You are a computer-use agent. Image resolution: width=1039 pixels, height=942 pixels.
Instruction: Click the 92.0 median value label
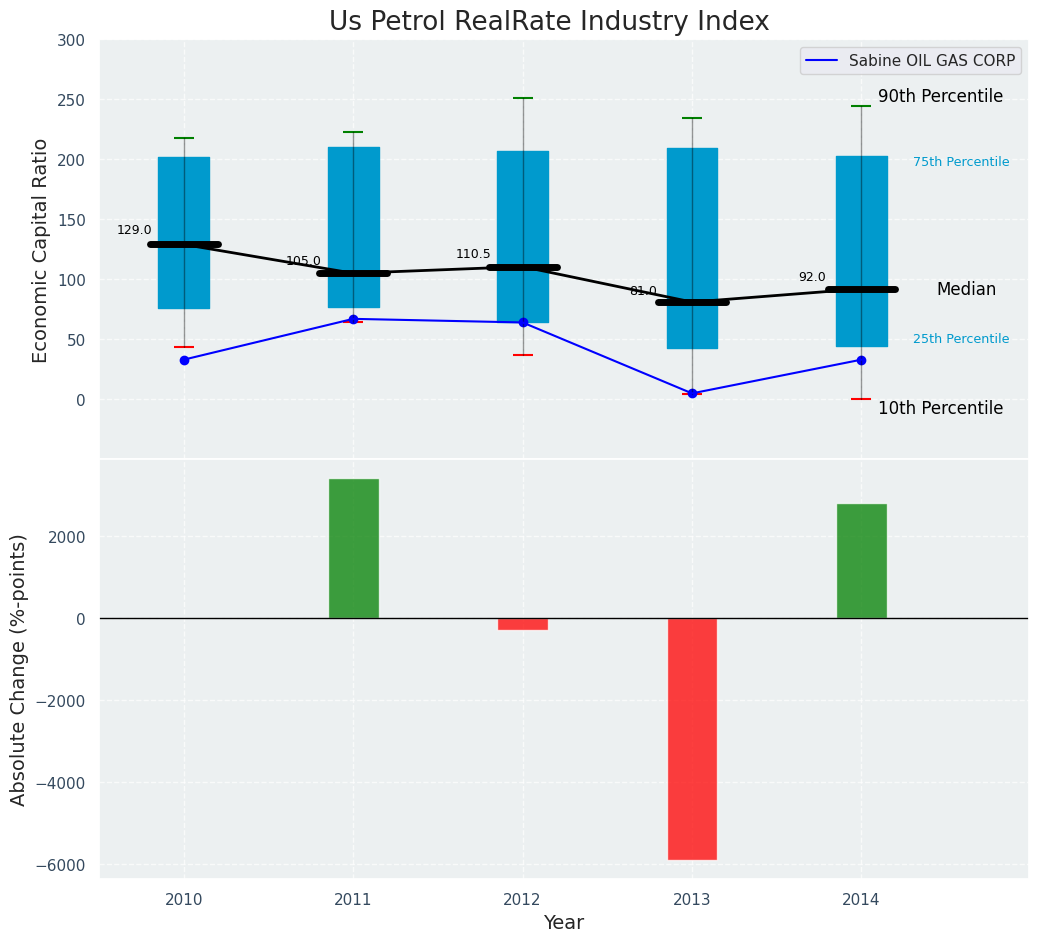811,277
